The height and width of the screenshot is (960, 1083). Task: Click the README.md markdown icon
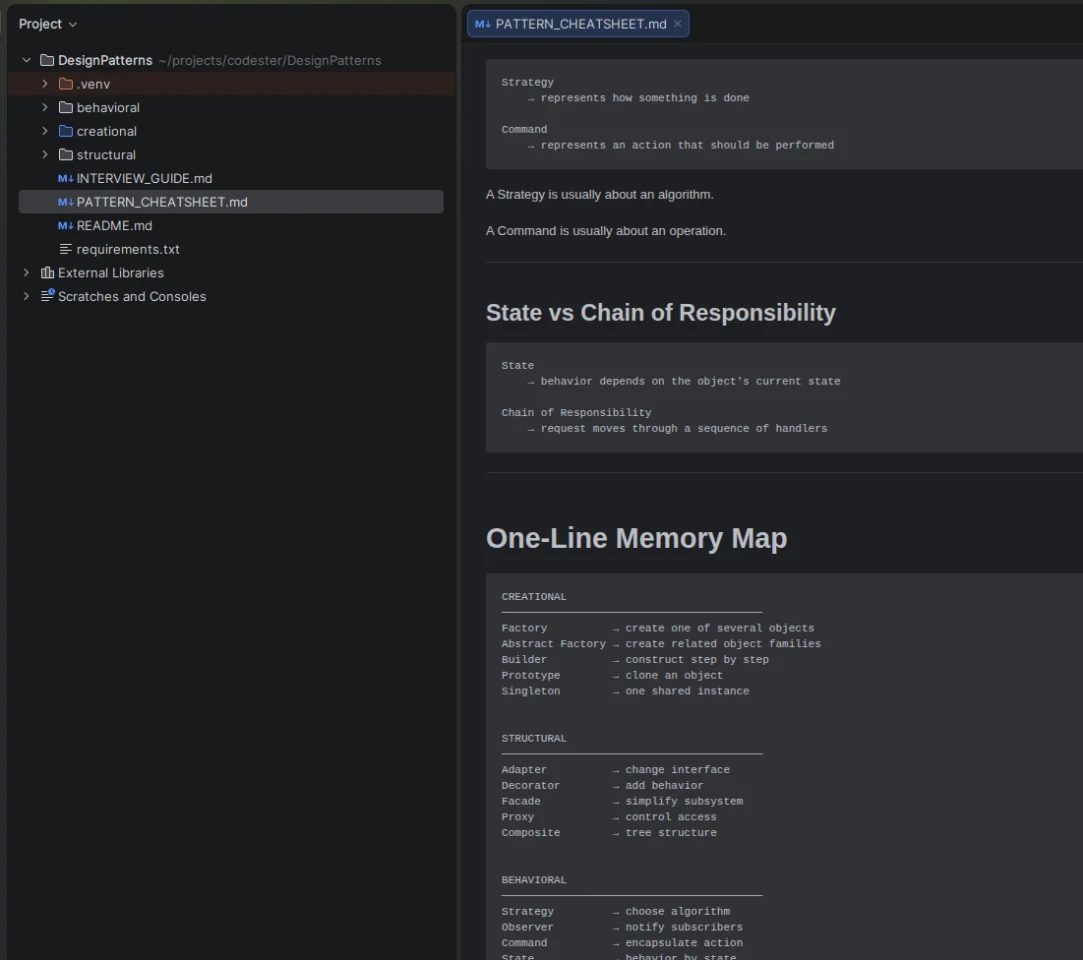[x=66, y=225]
